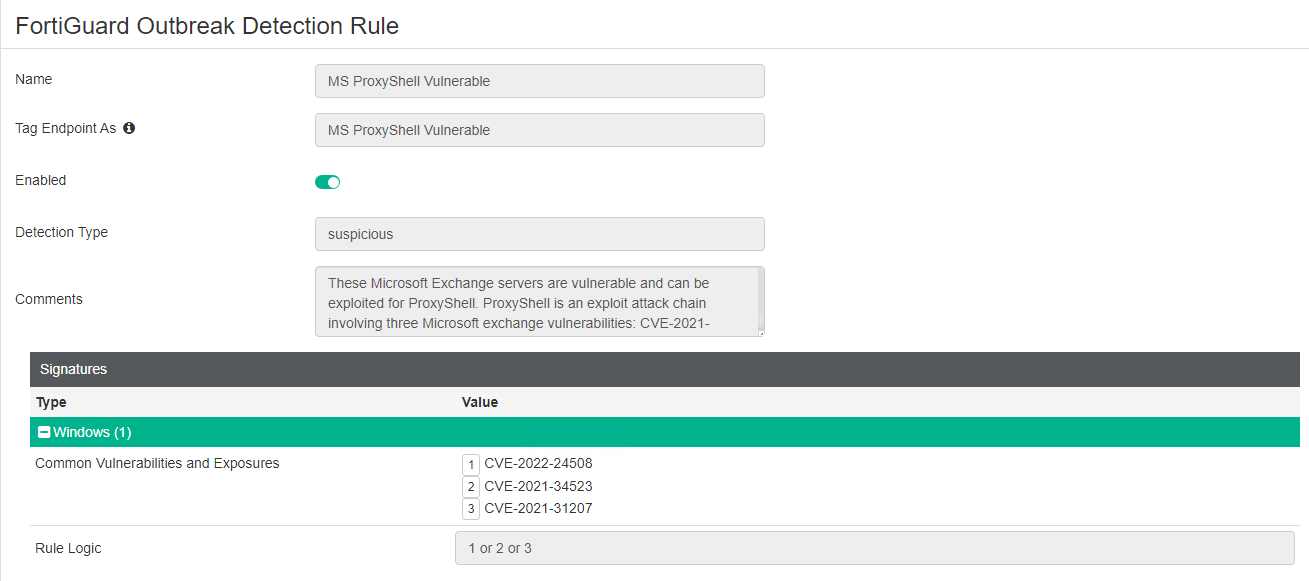Click the Signatures section header
Screen dimensions: 1309x581
72,369
